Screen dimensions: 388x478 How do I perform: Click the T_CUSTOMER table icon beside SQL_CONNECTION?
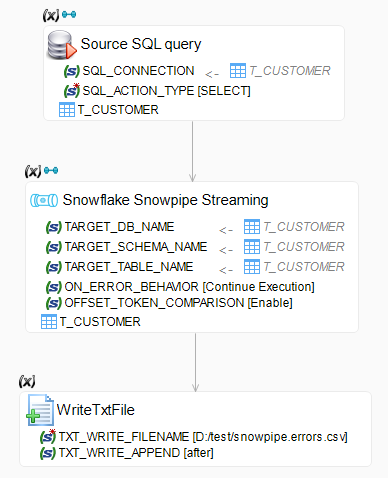238,71
